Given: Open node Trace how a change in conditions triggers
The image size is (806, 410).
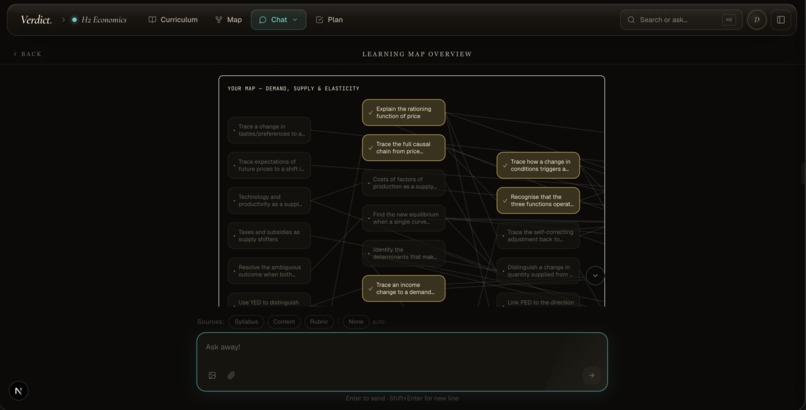Looking at the screenshot, I should point(538,165).
